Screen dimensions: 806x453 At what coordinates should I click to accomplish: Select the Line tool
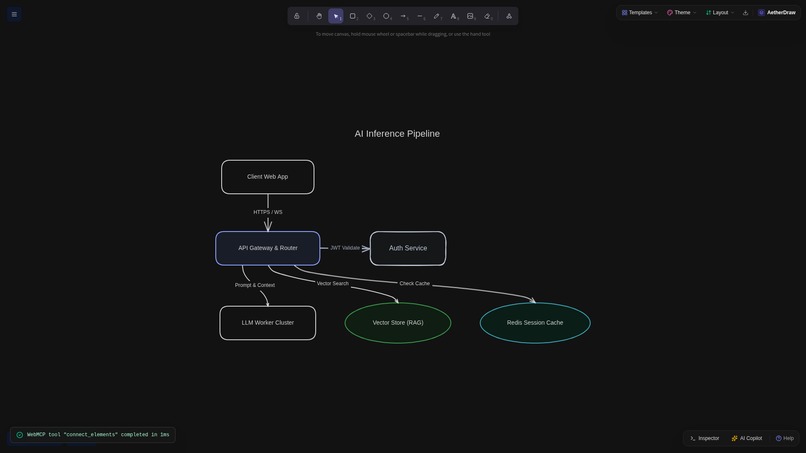(420, 16)
